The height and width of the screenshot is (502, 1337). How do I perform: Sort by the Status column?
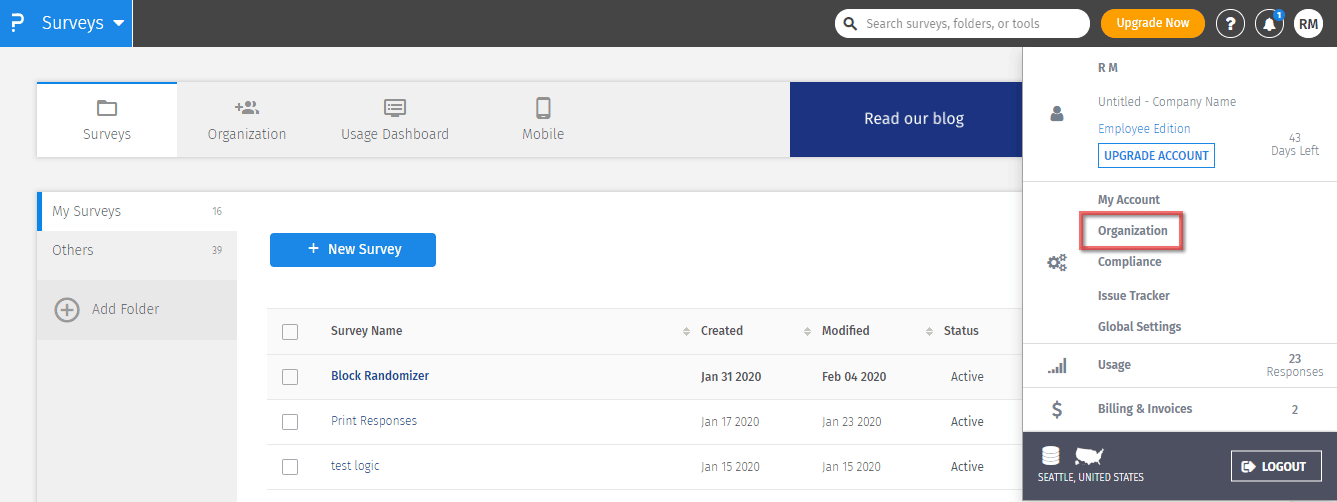(961, 331)
